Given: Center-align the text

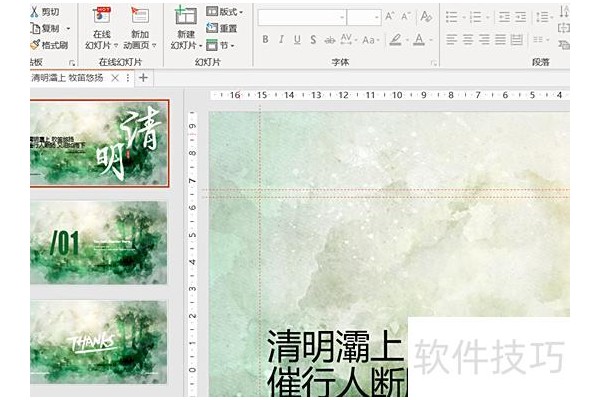Looking at the screenshot, I should (468, 39).
